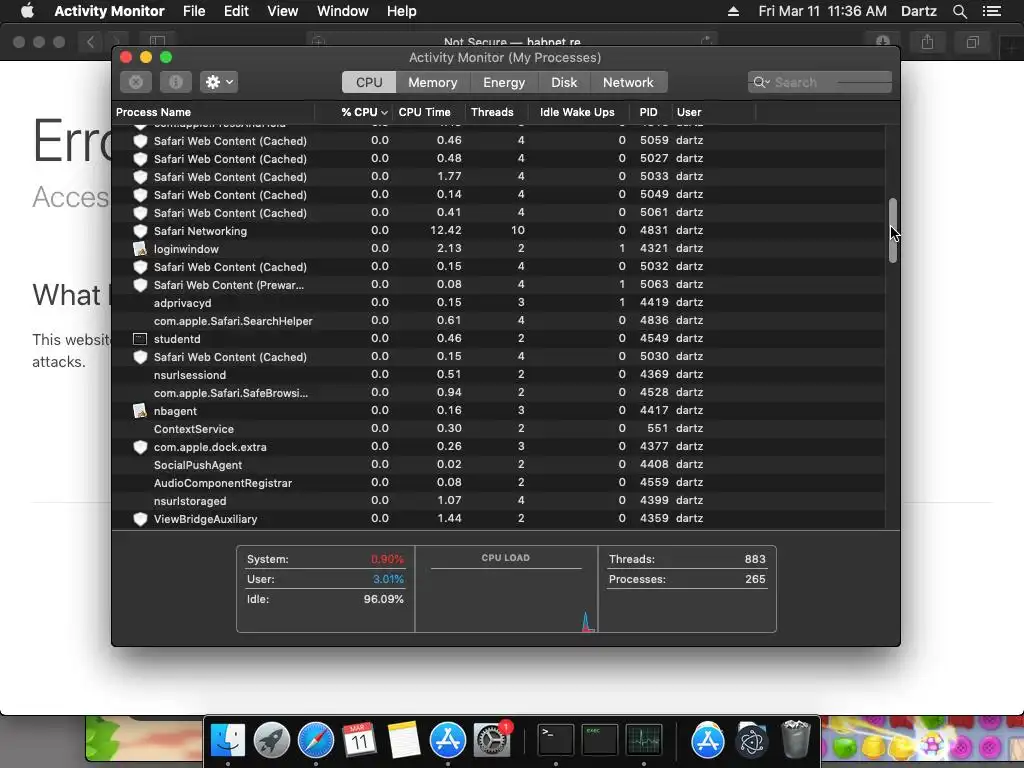1024x768 pixels.
Task: Open the Inspect process info button
Action: click(176, 82)
